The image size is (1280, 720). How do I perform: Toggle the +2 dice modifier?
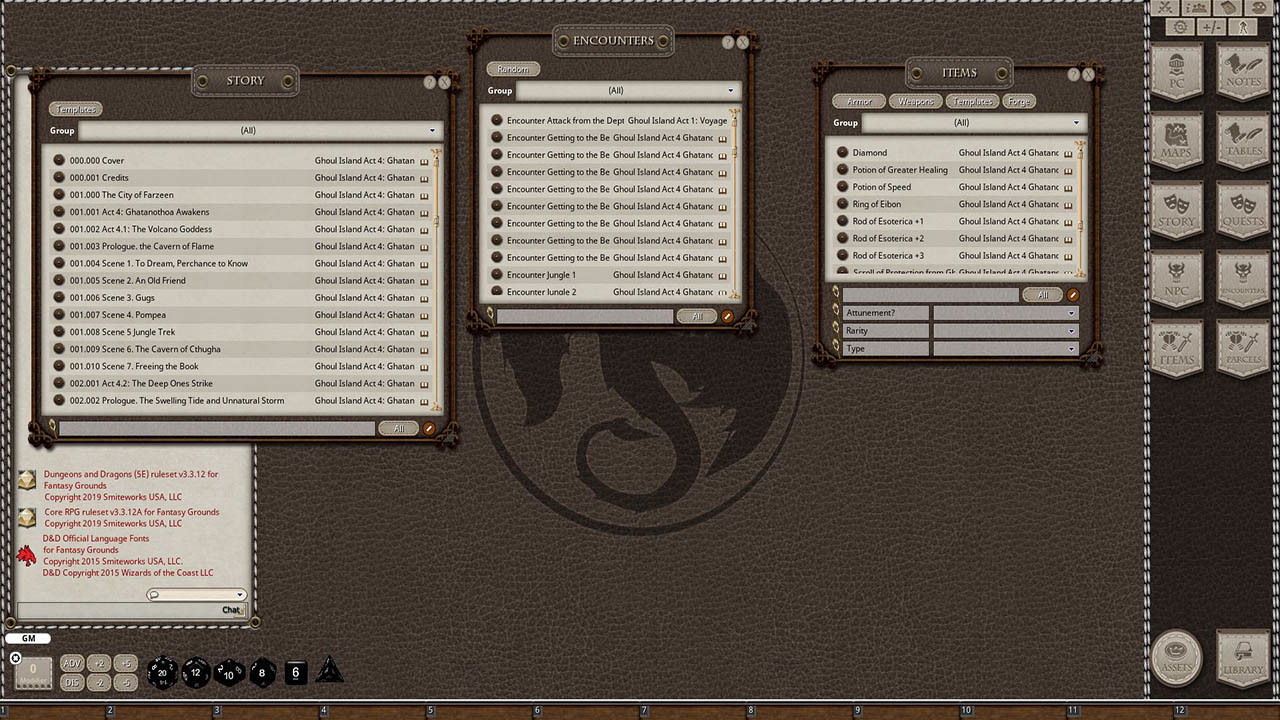point(99,663)
